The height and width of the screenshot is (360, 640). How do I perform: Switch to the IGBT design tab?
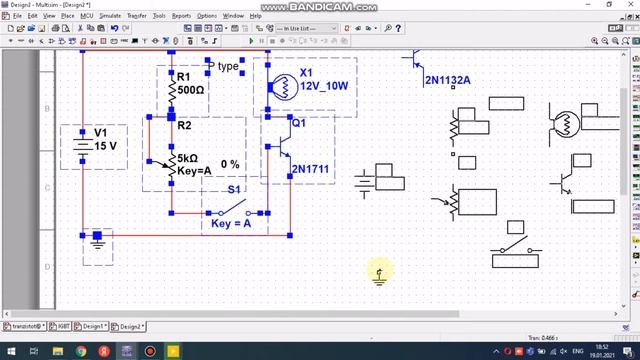(60, 327)
